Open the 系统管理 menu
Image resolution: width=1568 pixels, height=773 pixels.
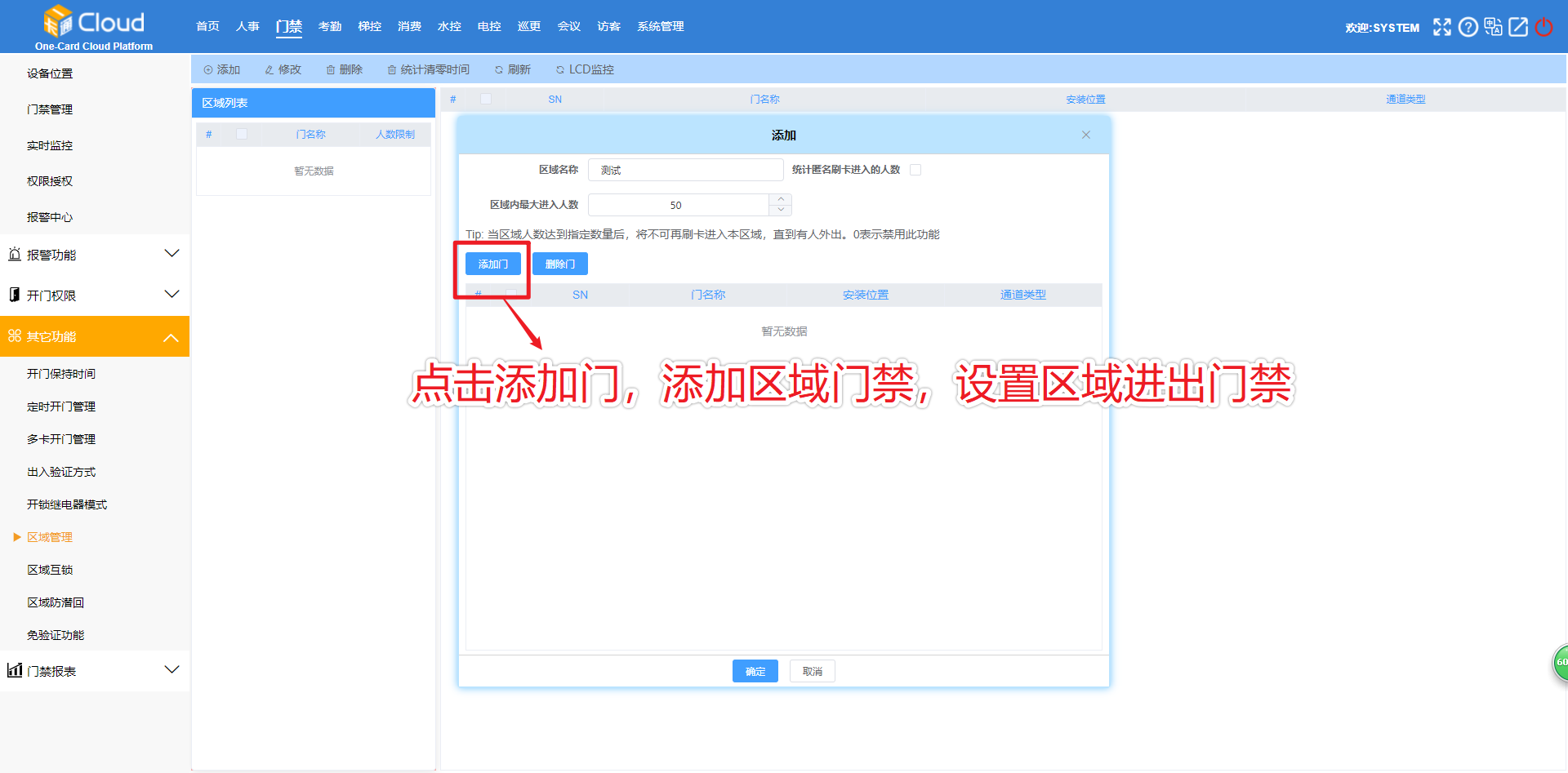point(661,26)
